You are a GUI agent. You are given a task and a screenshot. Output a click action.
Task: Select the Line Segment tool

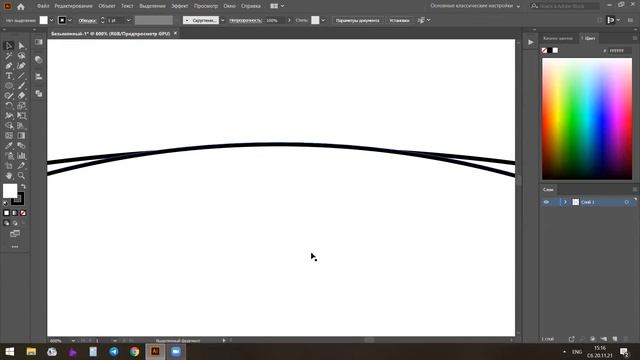21,76
